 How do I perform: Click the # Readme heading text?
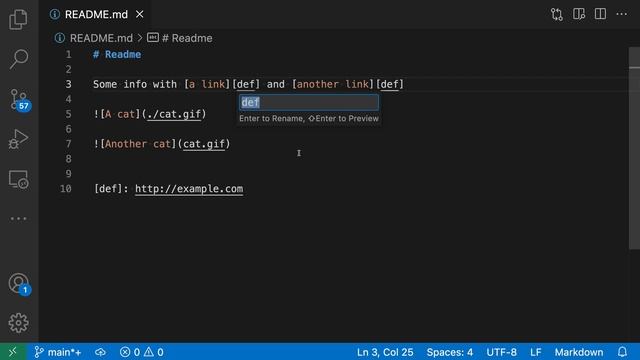(x=117, y=55)
